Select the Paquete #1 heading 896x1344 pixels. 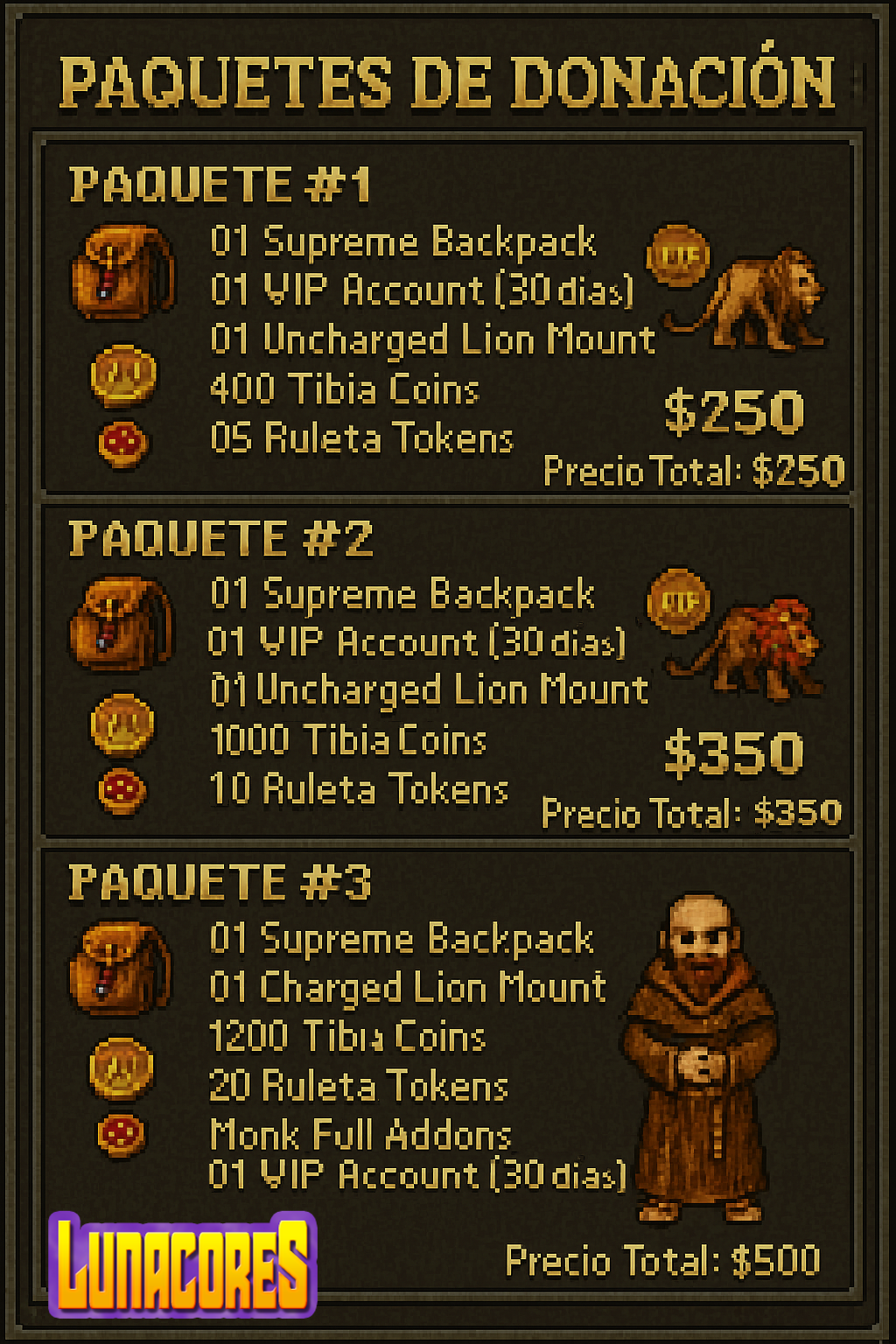(x=220, y=185)
